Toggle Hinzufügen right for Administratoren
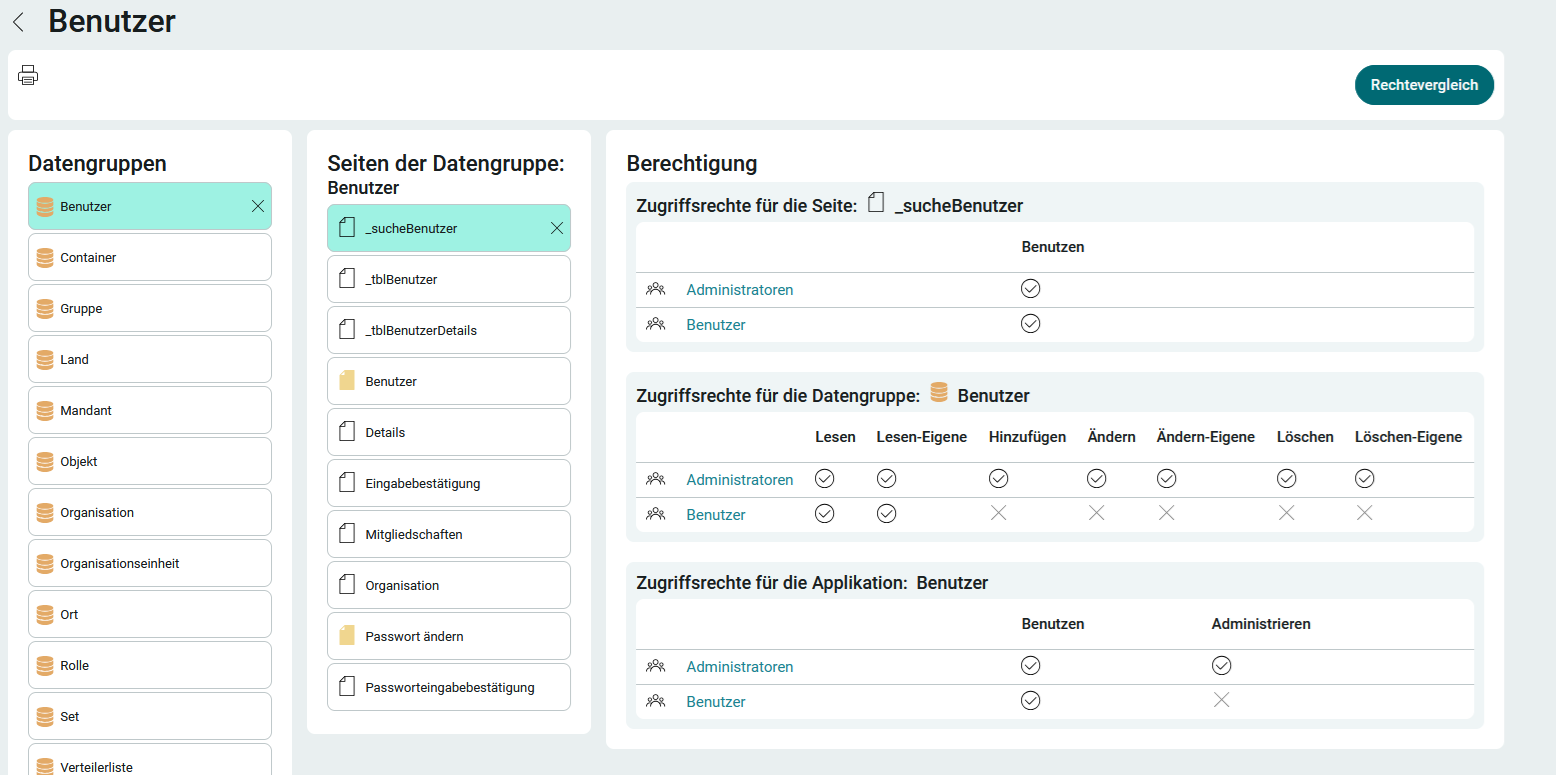The height and width of the screenshot is (775, 1556). point(999,479)
